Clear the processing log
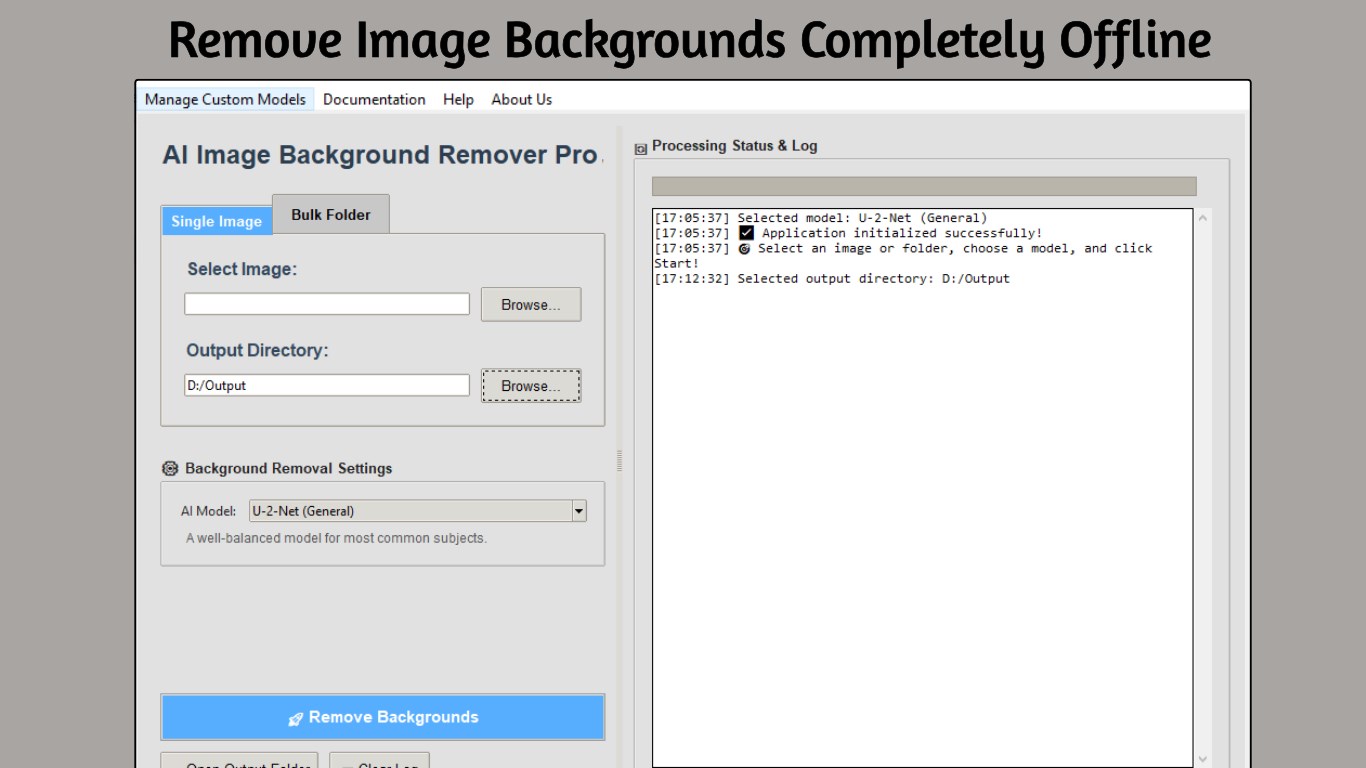This screenshot has height=768, width=1366. (380, 765)
